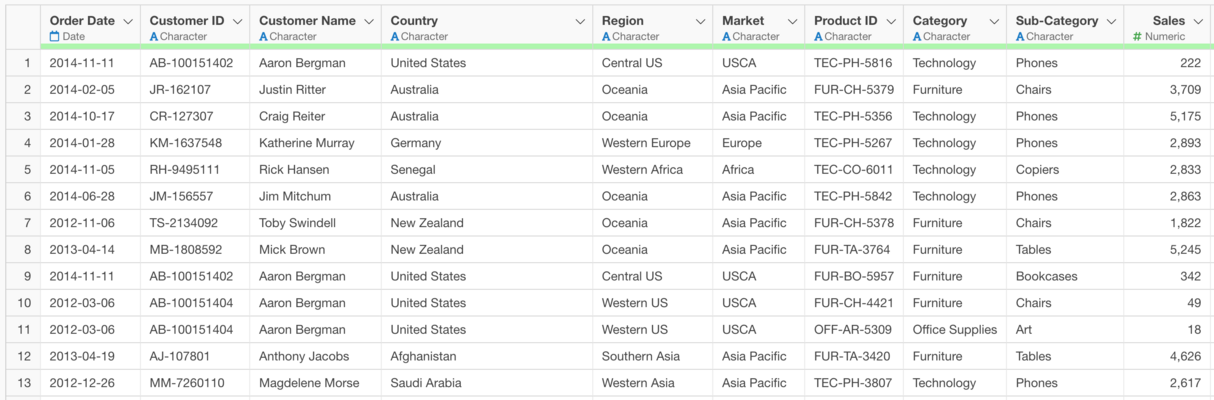Click the Character type icon under Customer Name
Screen dimensions: 1214x400
[263, 36]
